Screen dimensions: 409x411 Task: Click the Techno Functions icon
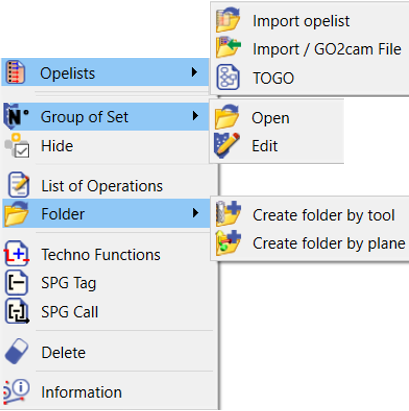pos(17,254)
